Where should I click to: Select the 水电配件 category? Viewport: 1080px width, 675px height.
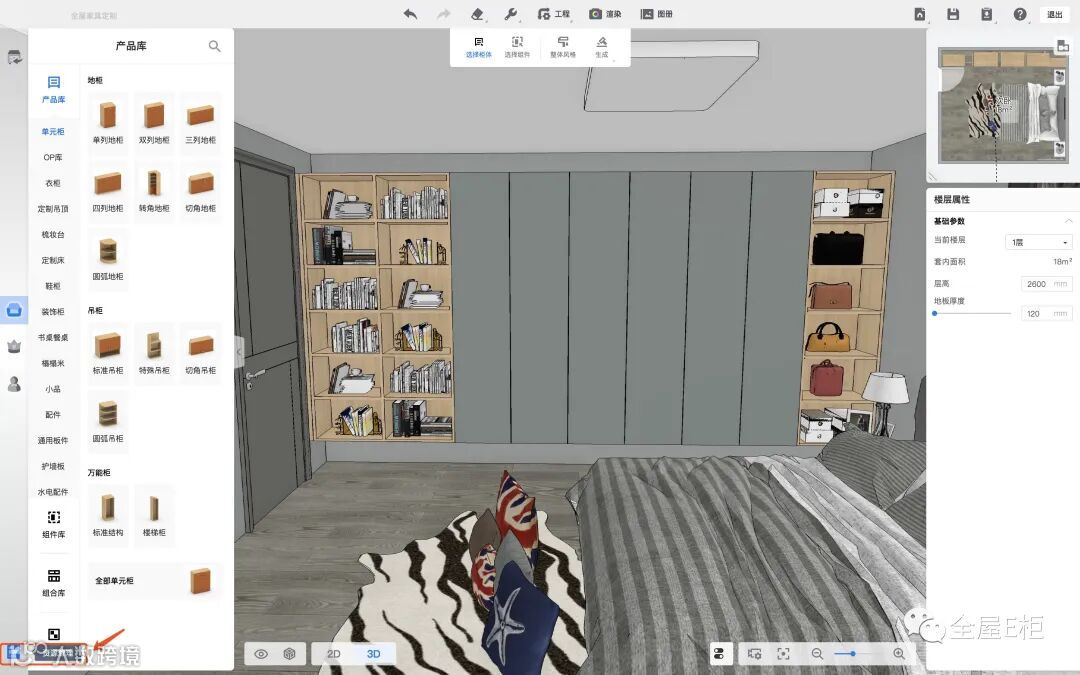click(53, 492)
